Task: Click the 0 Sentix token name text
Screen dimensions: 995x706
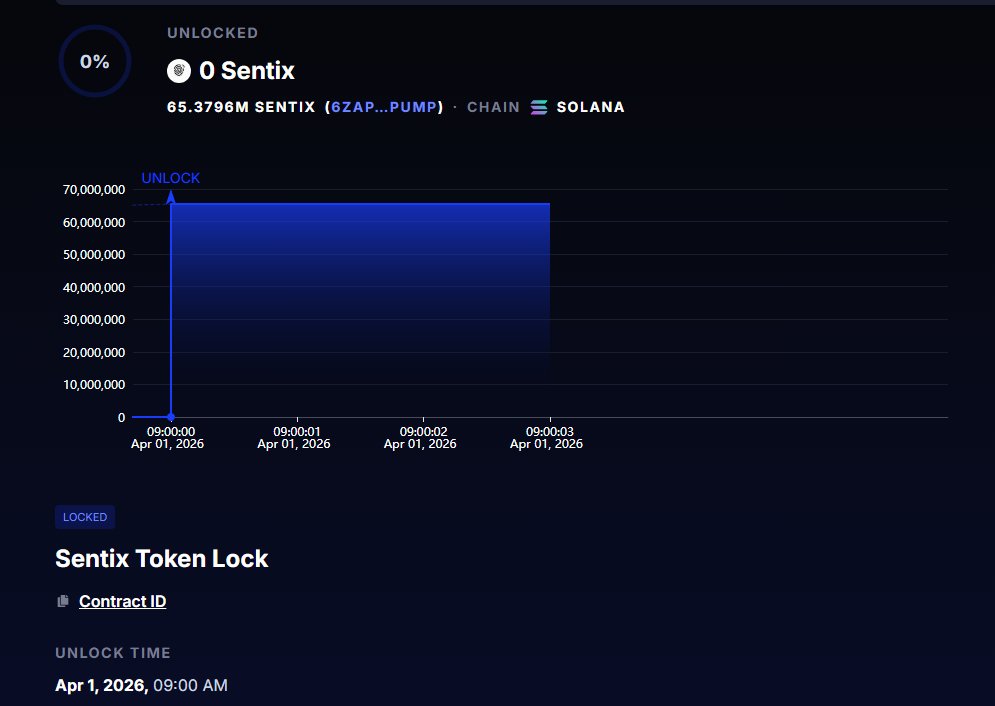Action: tap(250, 71)
